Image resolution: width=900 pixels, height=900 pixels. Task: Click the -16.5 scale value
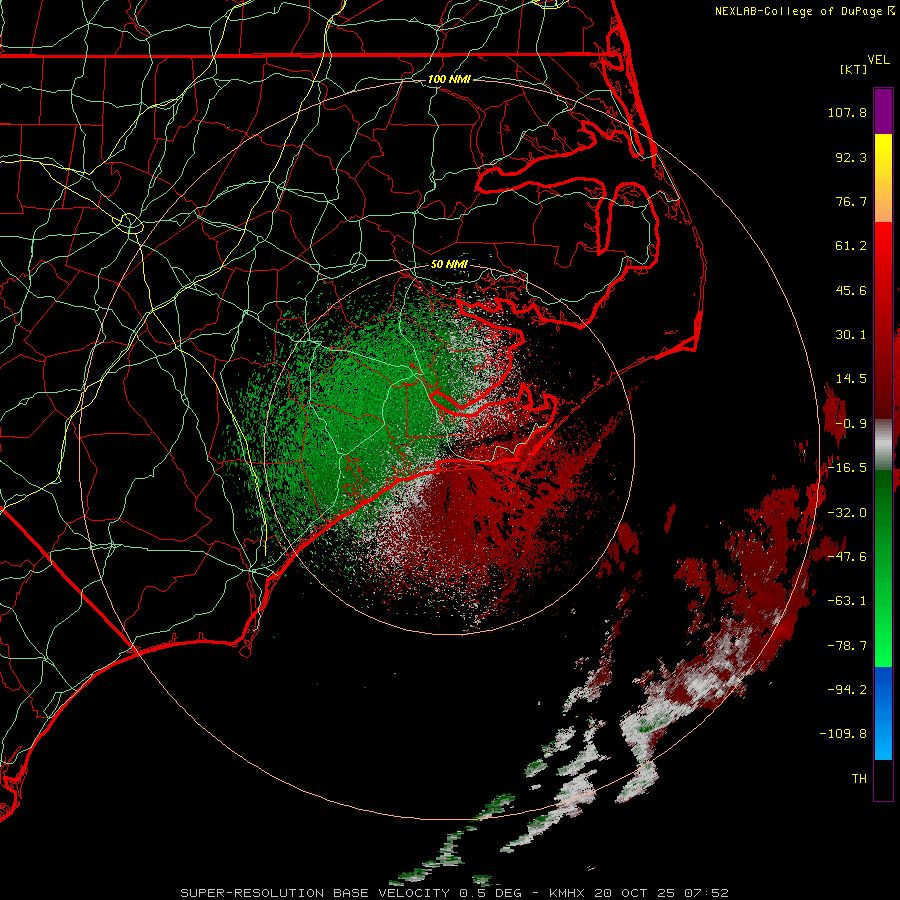847,468
